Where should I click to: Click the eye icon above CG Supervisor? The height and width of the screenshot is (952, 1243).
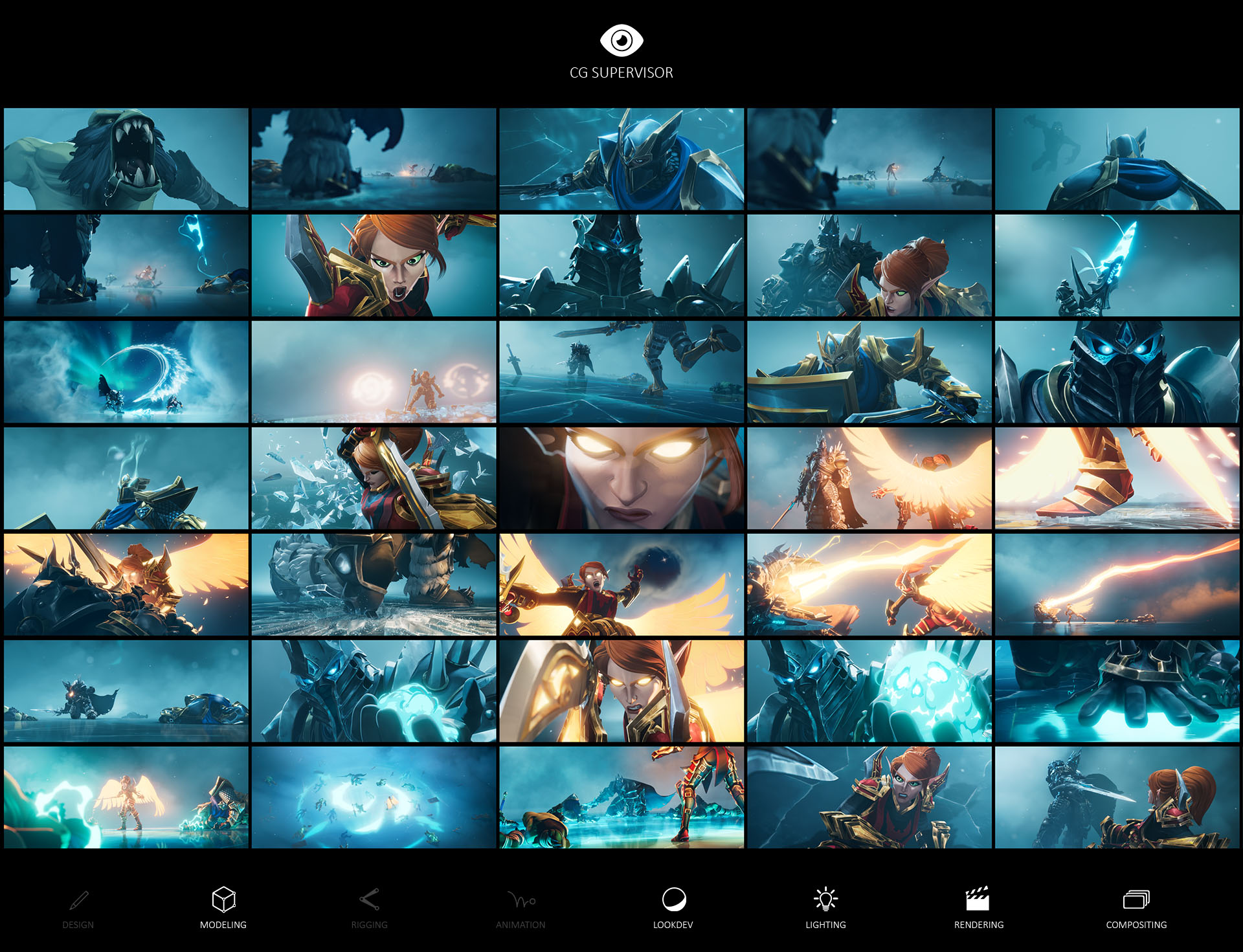(621, 41)
